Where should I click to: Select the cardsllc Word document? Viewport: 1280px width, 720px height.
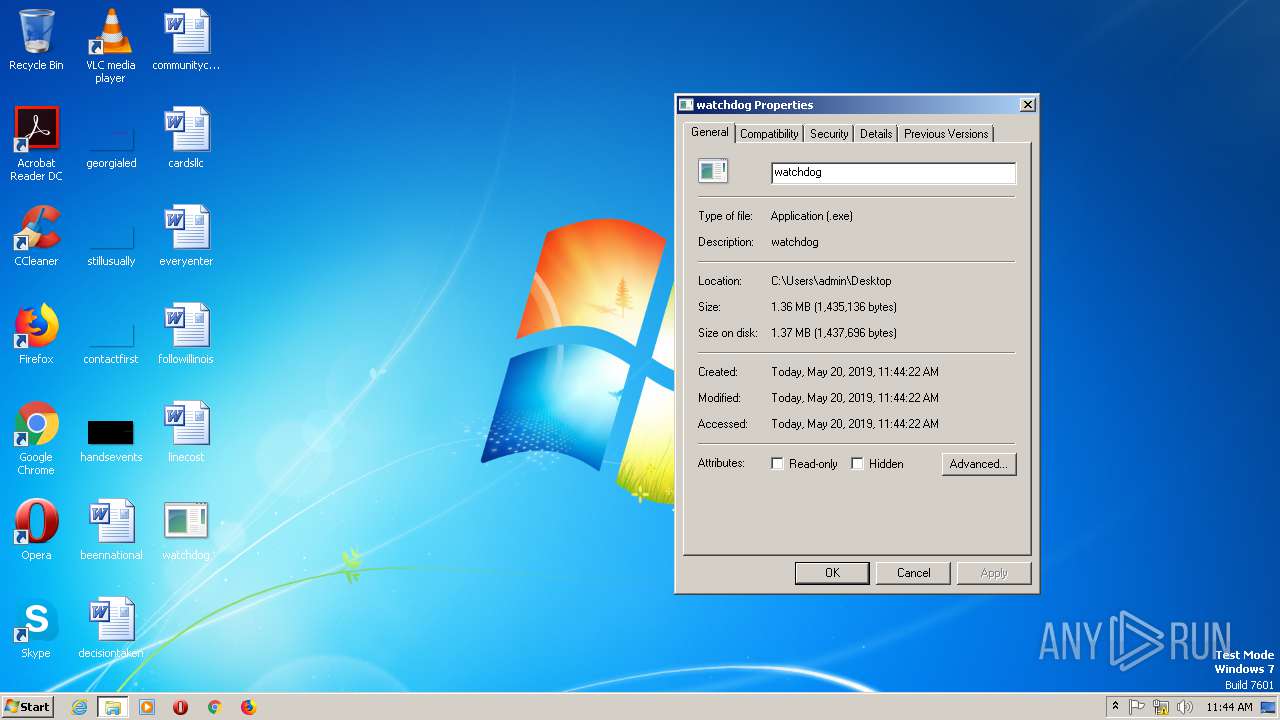point(186,139)
